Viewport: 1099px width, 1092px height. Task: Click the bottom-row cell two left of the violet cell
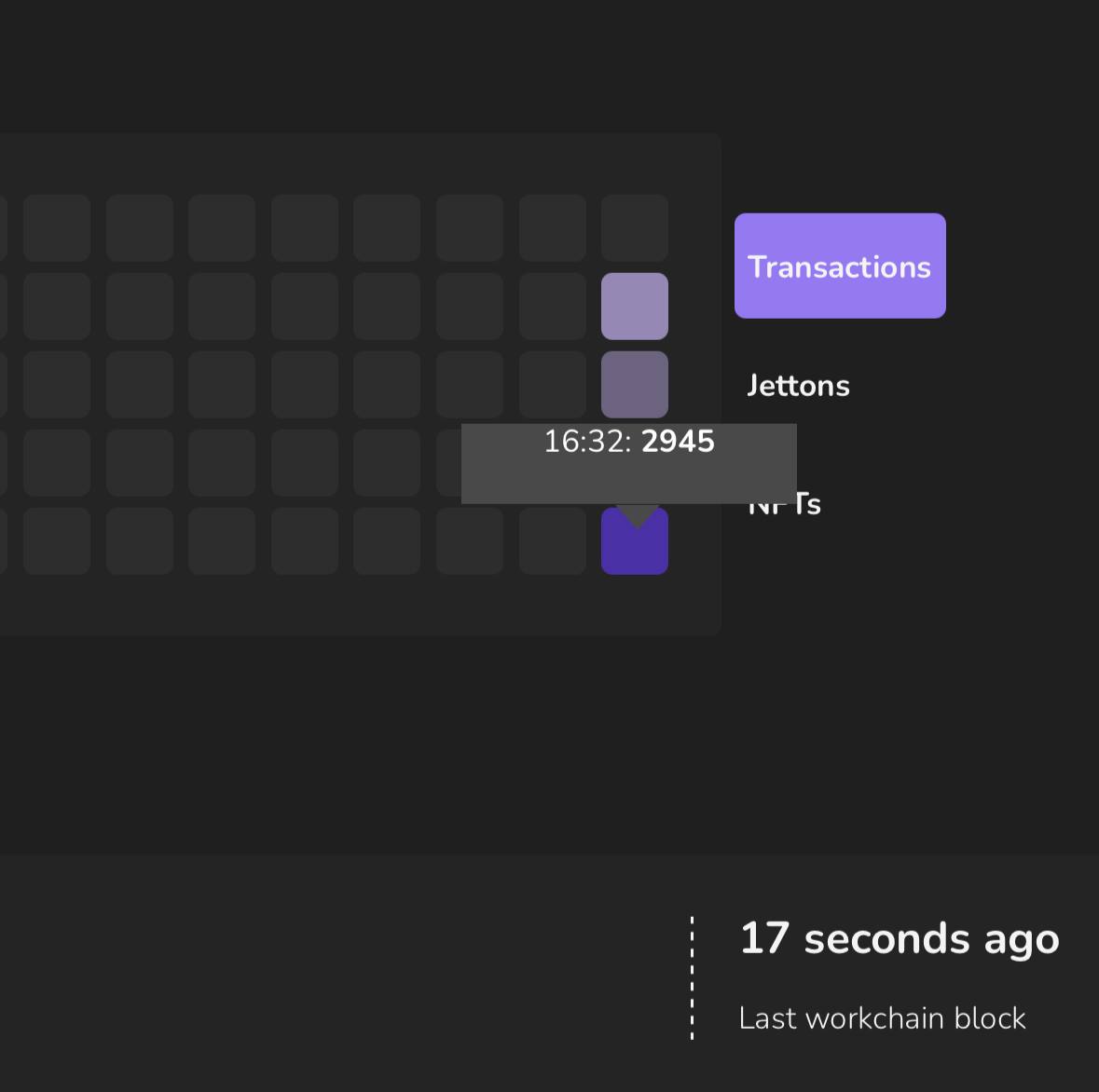pos(470,541)
